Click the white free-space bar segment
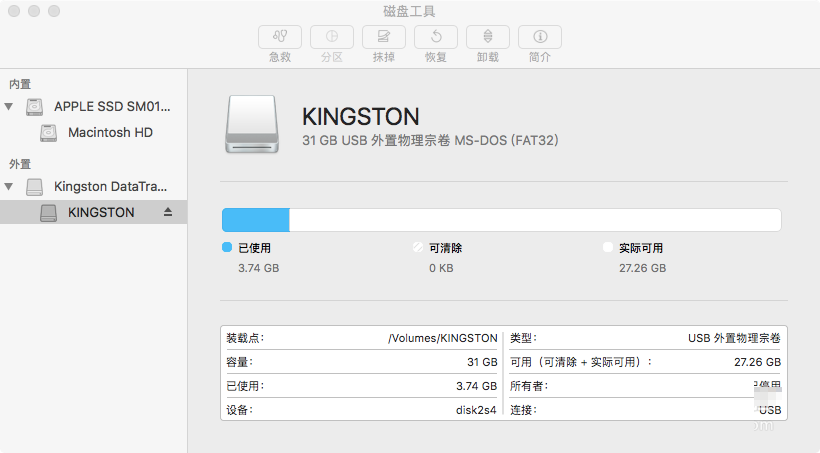Viewport: 820px width, 453px height. 535,220
